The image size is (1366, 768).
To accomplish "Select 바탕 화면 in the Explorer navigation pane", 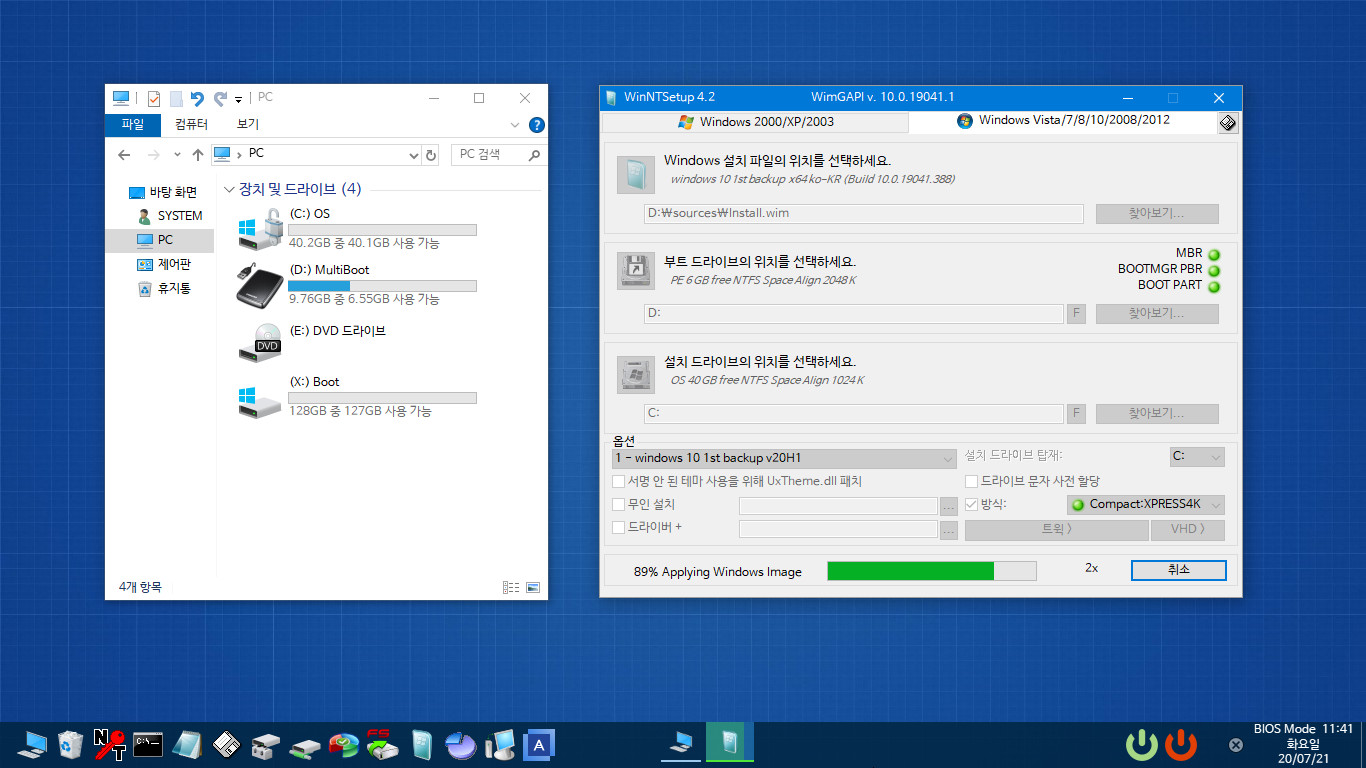I will tap(163, 192).
